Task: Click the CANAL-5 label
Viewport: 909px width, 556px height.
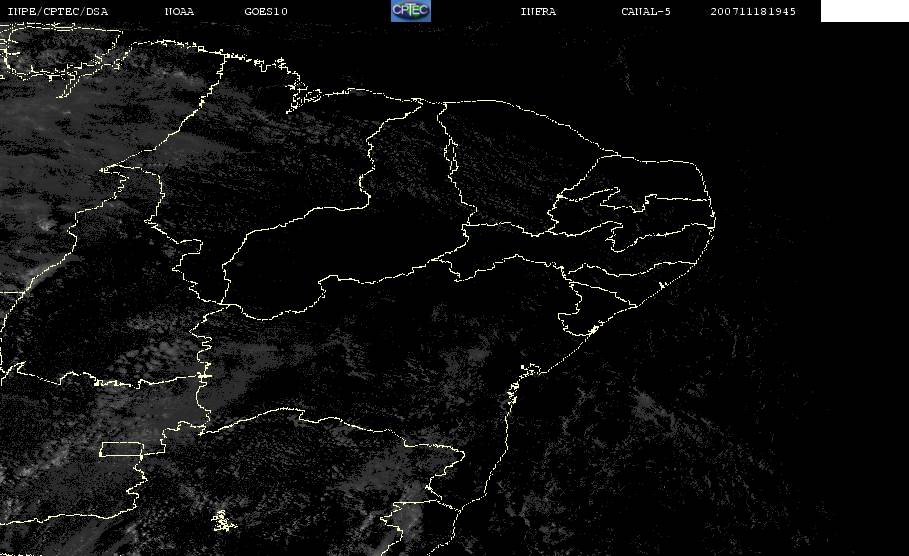Action: click(646, 12)
